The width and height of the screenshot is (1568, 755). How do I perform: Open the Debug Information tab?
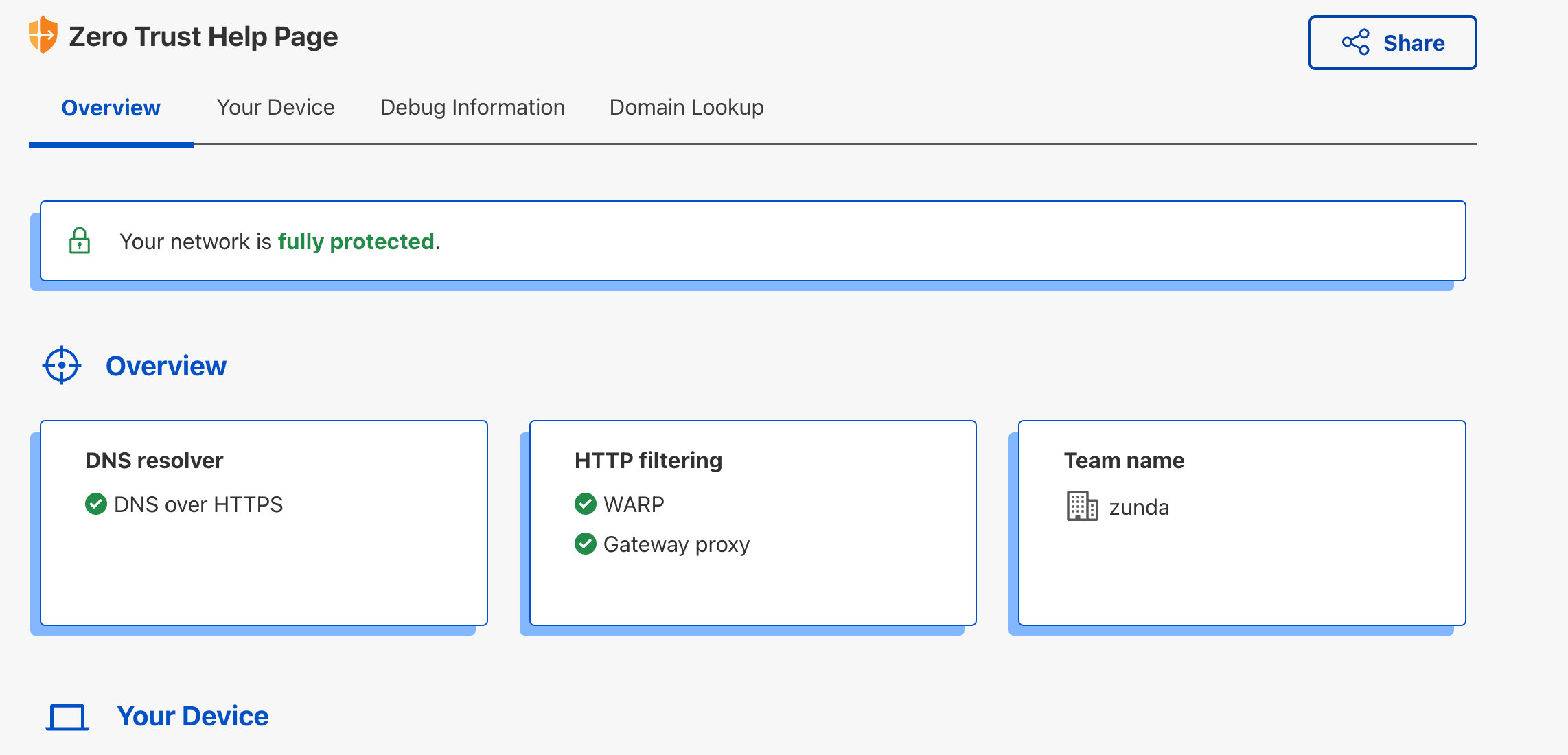[x=472, y=107]
